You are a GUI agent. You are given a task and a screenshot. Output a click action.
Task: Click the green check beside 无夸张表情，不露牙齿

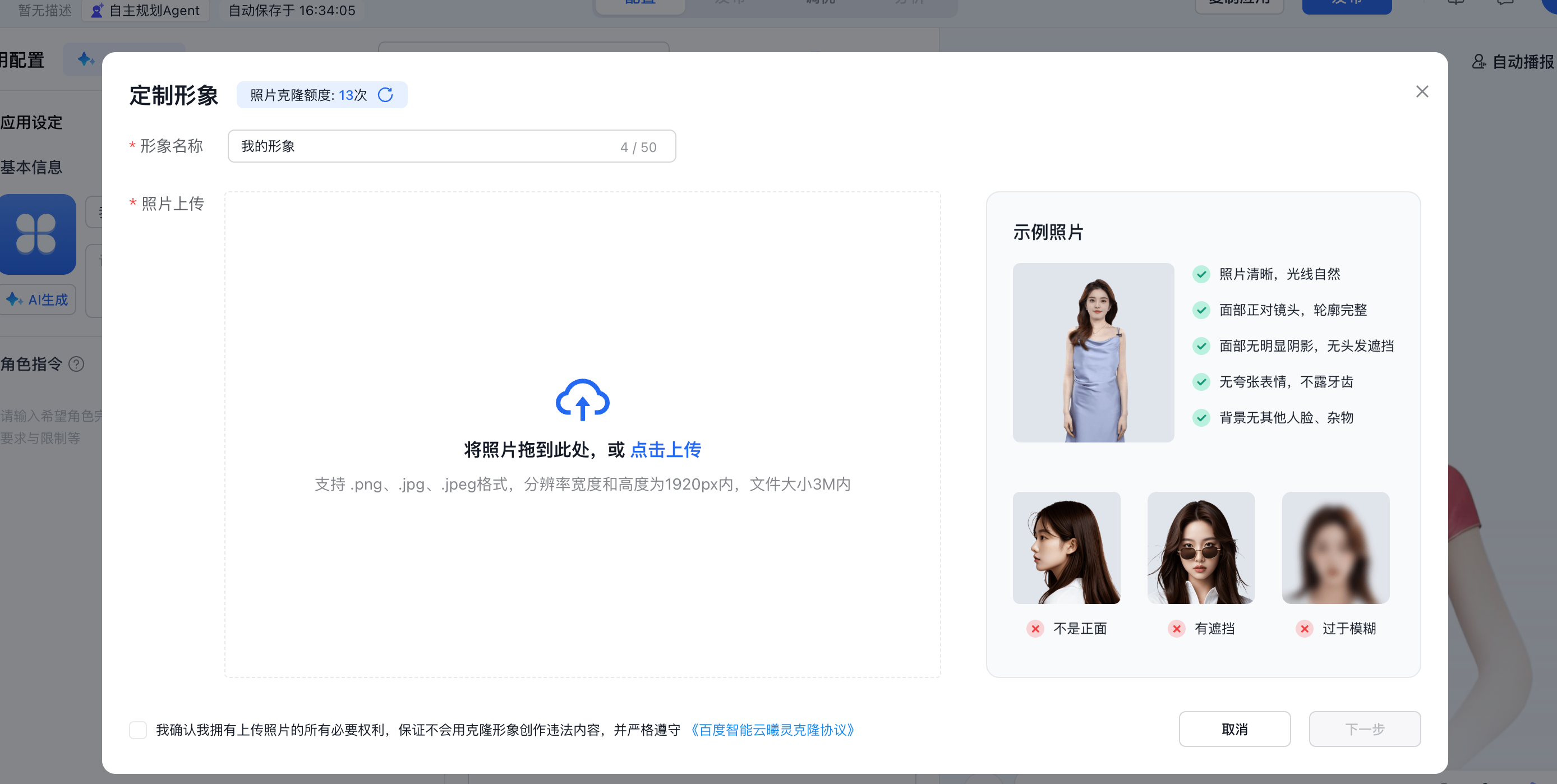pos(1201,381)
